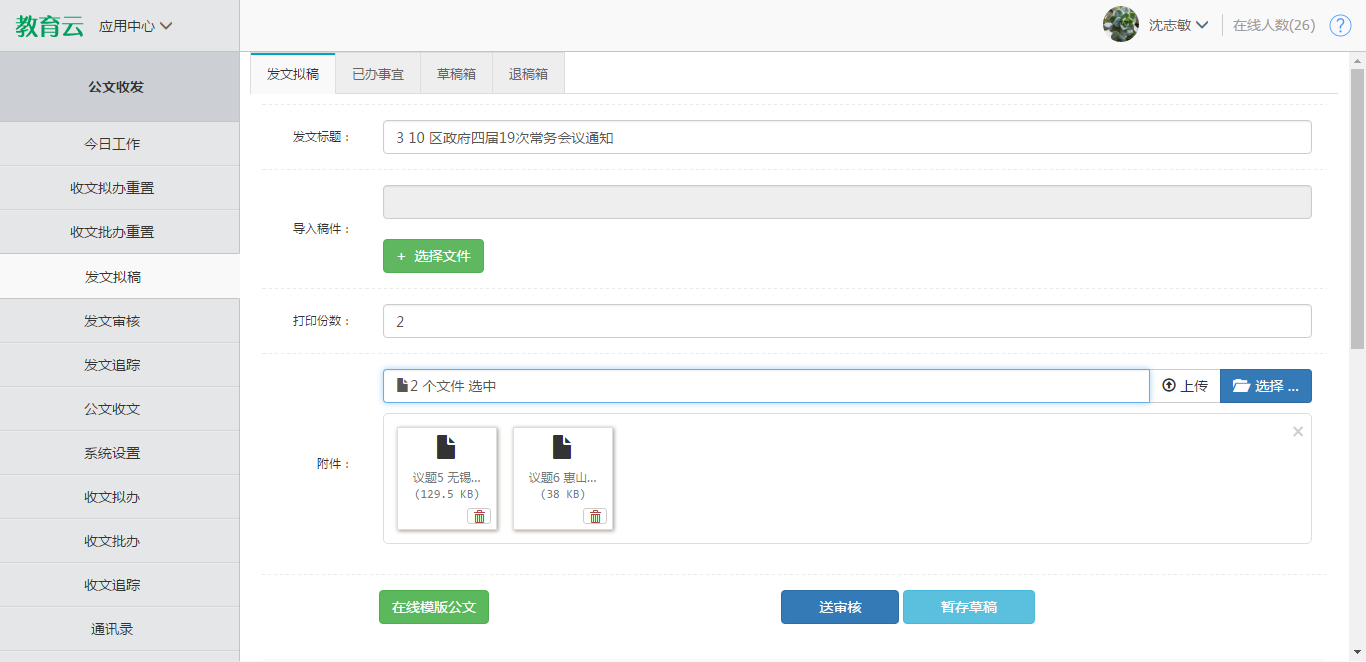Screen dimensions: 1366x662
Task: Save draft with 暂存草稿 button
Action: [x=968, y=607]
